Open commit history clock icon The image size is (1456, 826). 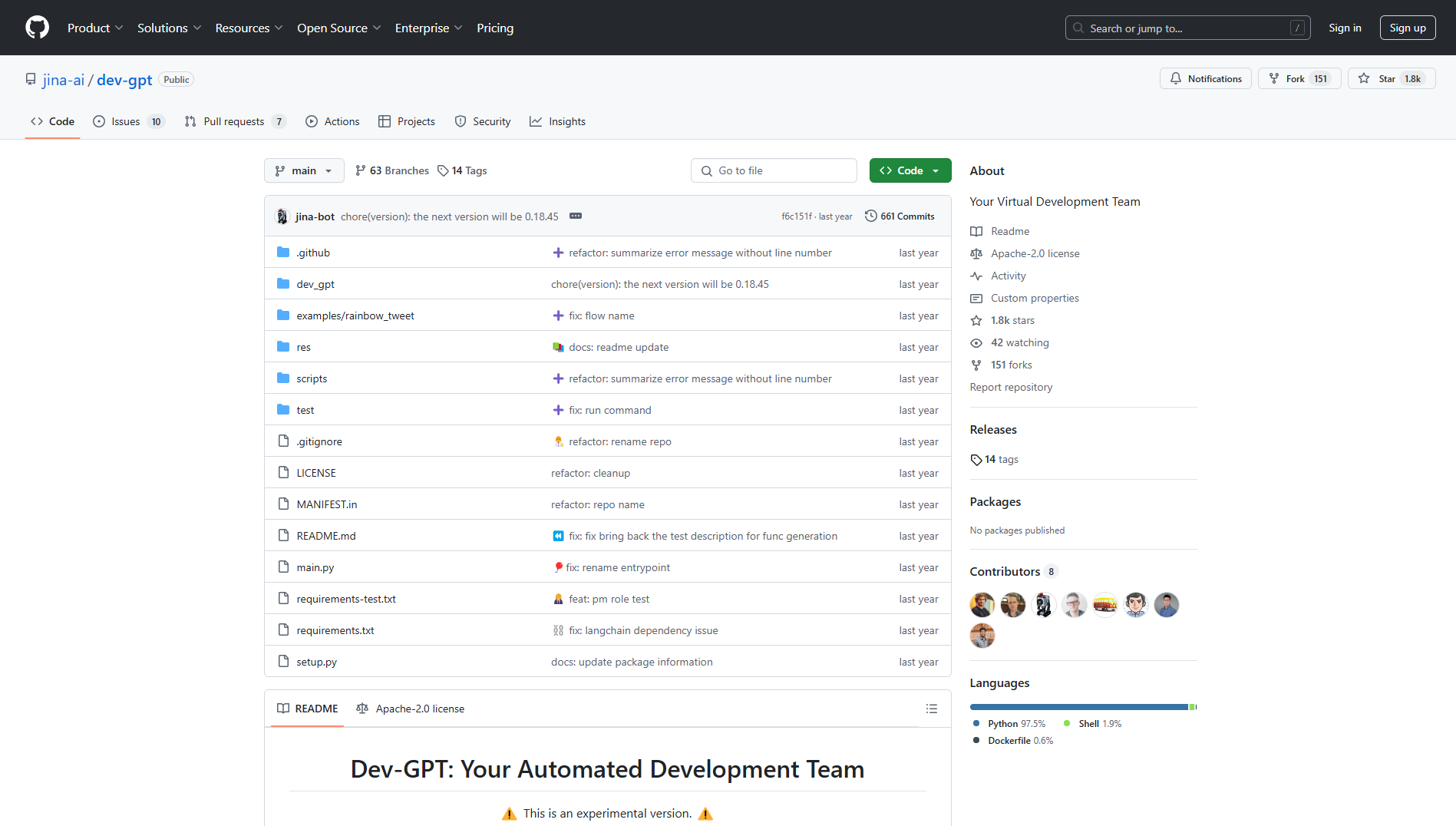coord(870,216)
